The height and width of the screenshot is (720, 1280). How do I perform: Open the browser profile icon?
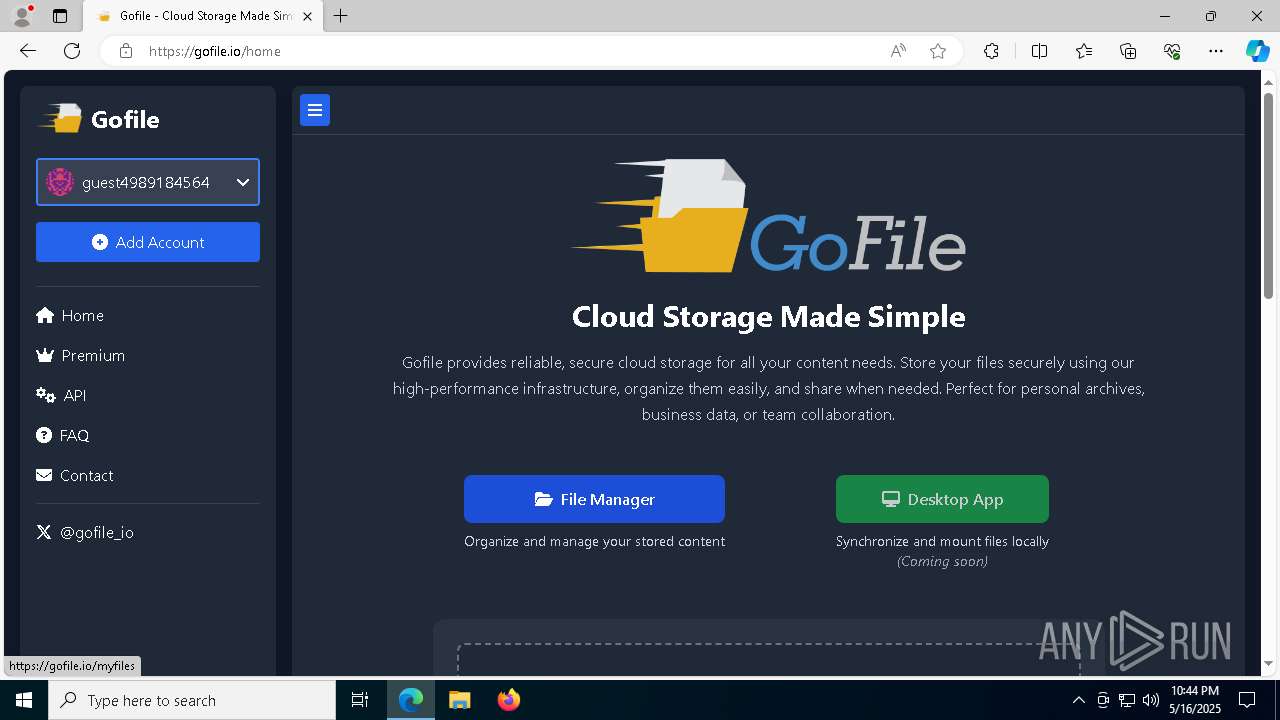pyautogui.click(x=22, y=16)
